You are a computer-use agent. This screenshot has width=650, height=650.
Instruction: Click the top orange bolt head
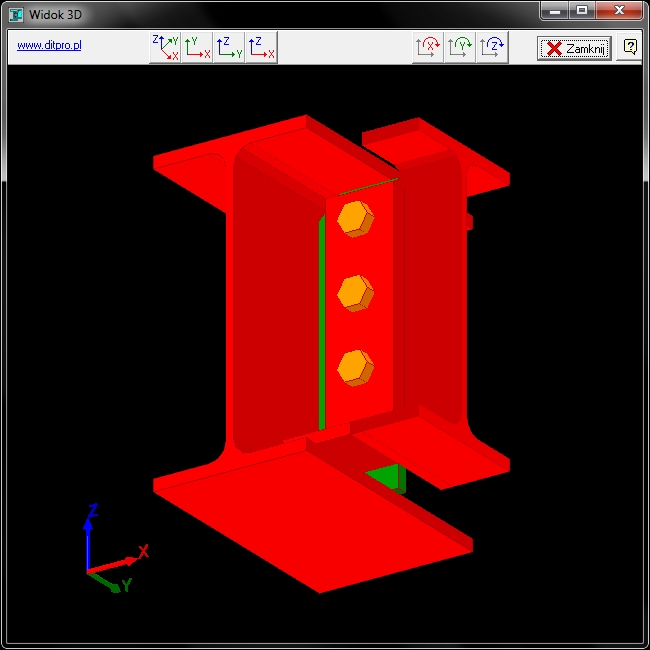356,219
